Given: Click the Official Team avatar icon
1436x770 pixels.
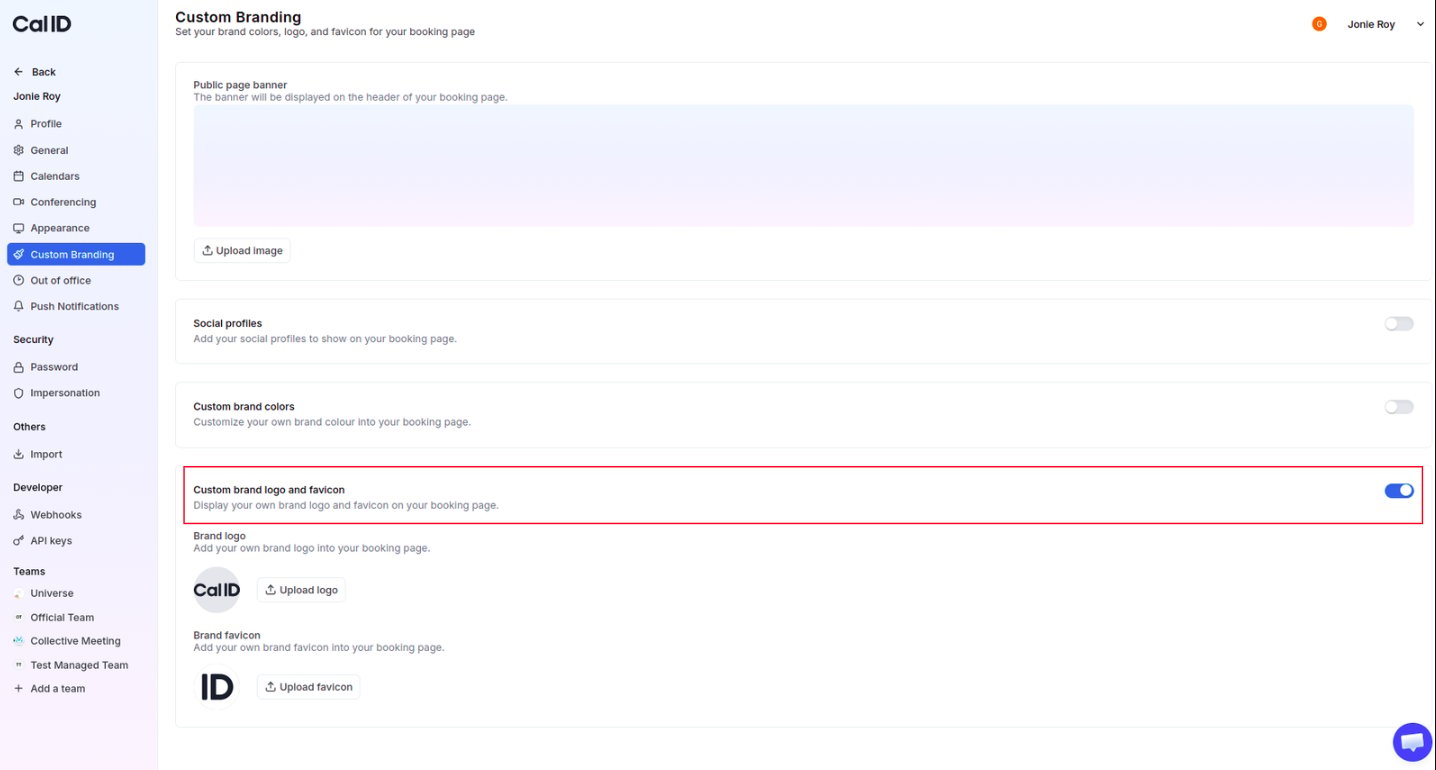Looking at the screenshot, I should coord(18,617).
